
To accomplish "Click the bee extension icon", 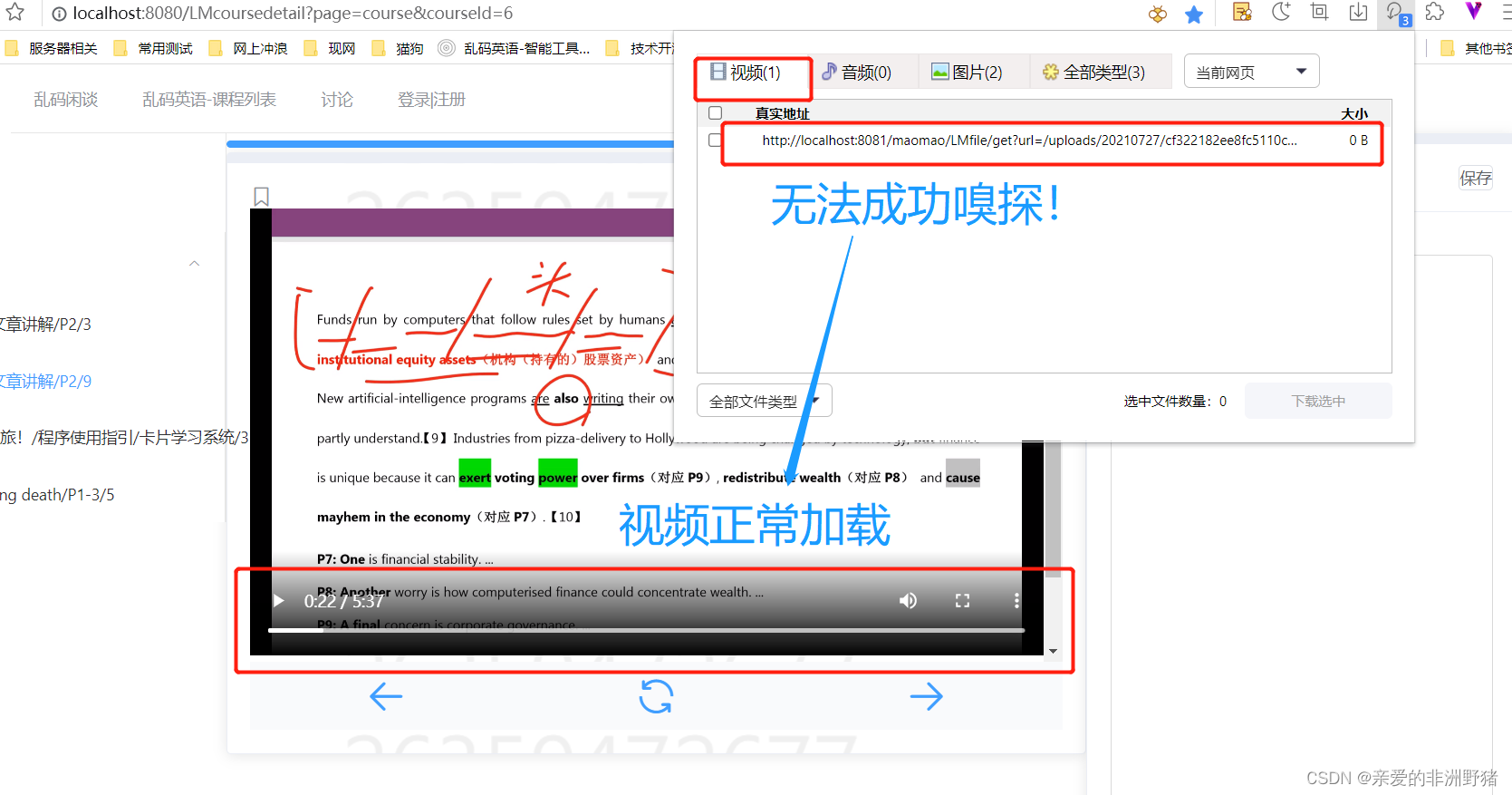I will pyautogui.click(x=1157, y=14).
